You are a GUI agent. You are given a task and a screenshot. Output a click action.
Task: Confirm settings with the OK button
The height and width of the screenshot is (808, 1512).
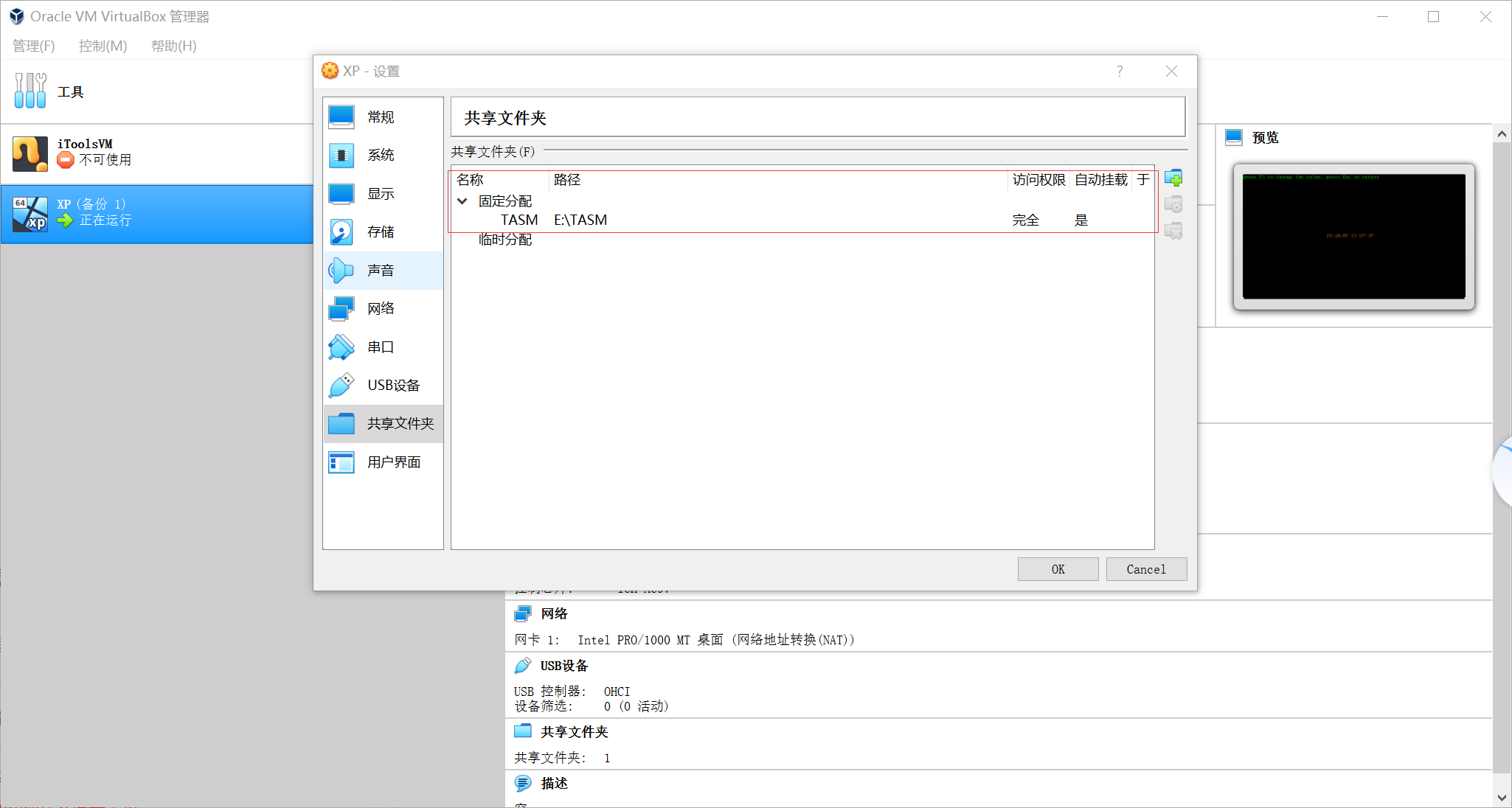[1058, 569]
